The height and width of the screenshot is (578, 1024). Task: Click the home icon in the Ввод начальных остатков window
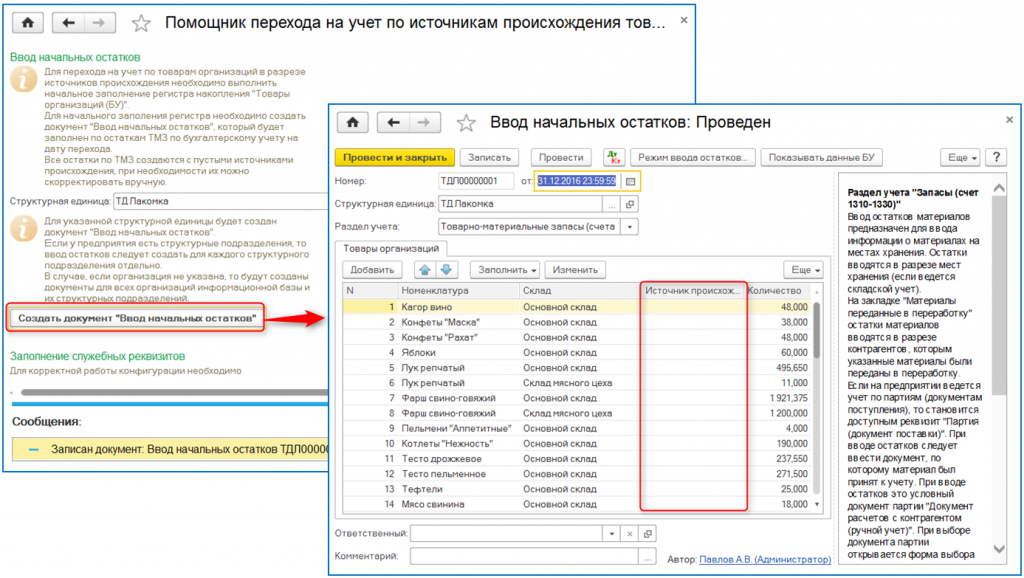coord(352,122)
